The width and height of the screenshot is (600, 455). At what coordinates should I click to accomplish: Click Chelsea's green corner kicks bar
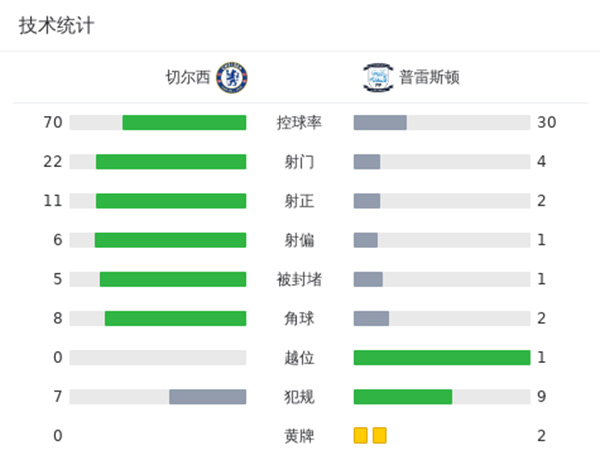tap(175, 318)
